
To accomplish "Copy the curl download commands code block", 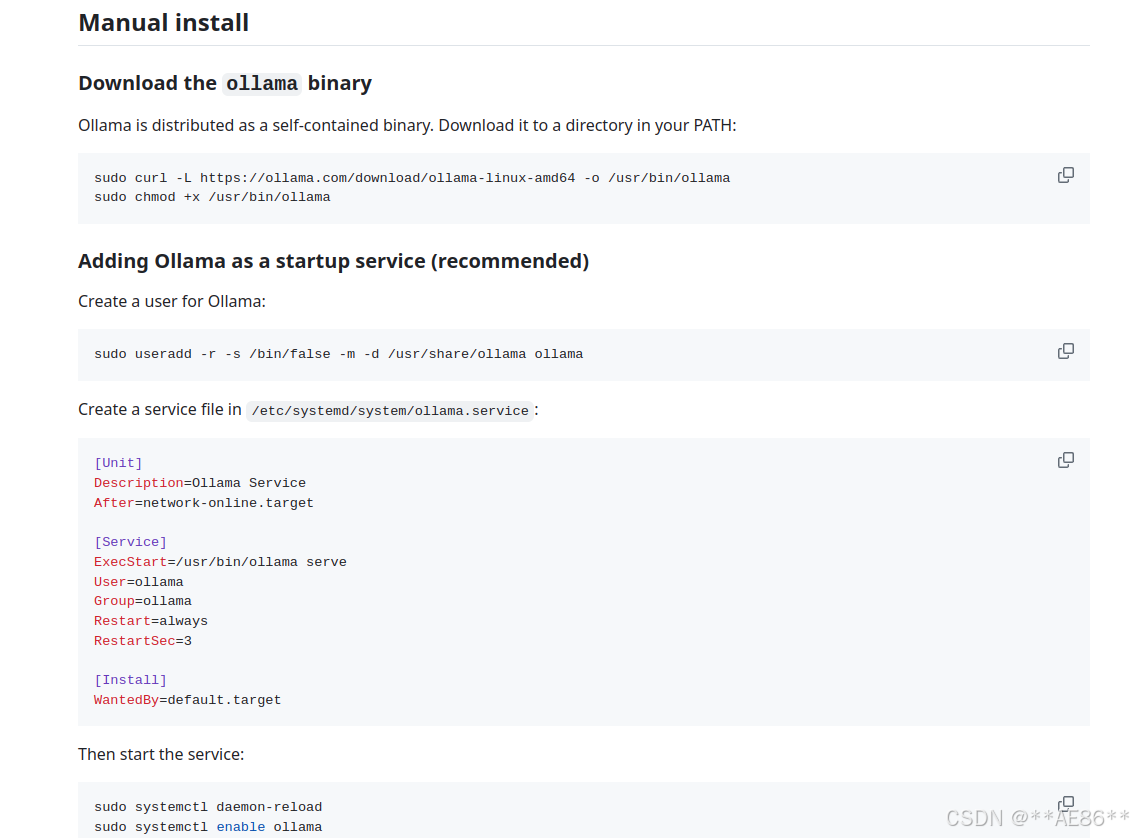I will (1065, 175).
